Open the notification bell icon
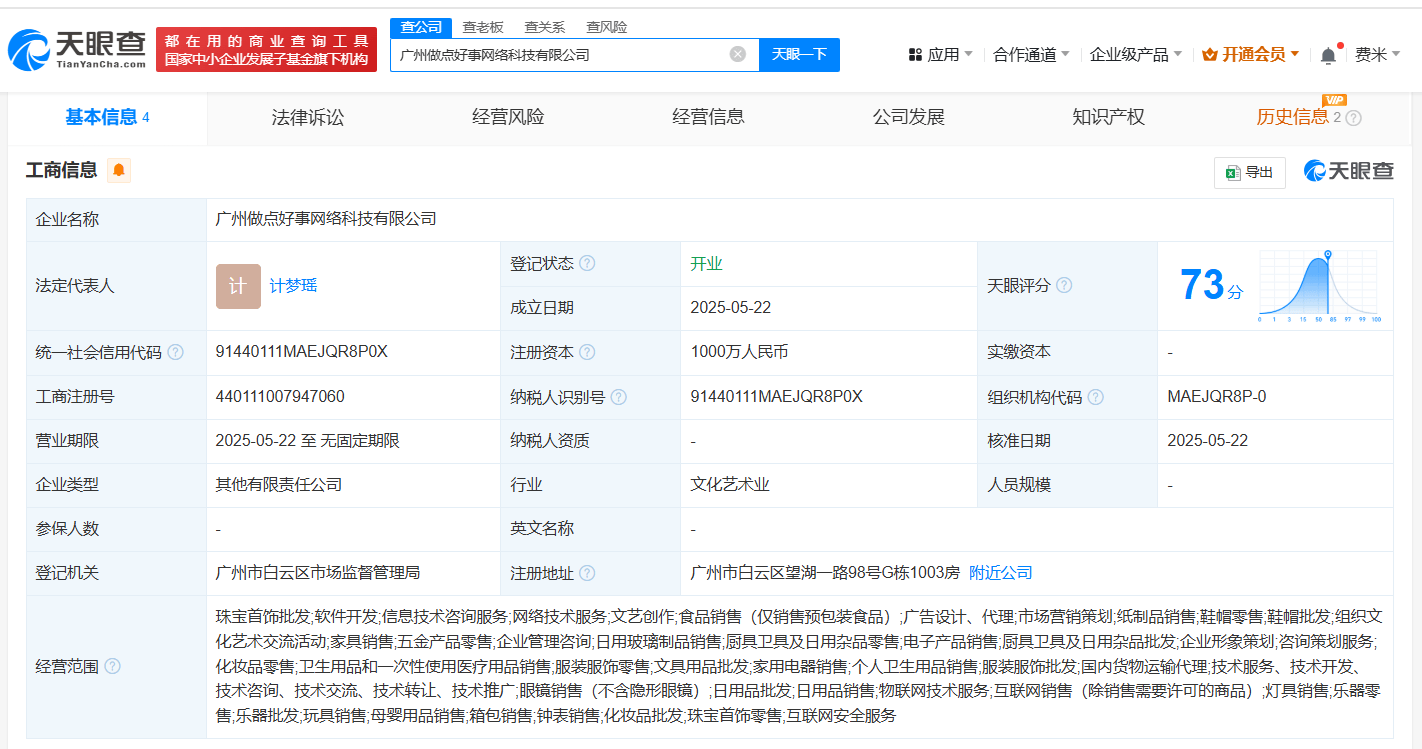This screenshot has height=749, width=1422. tap(1328, 55)
